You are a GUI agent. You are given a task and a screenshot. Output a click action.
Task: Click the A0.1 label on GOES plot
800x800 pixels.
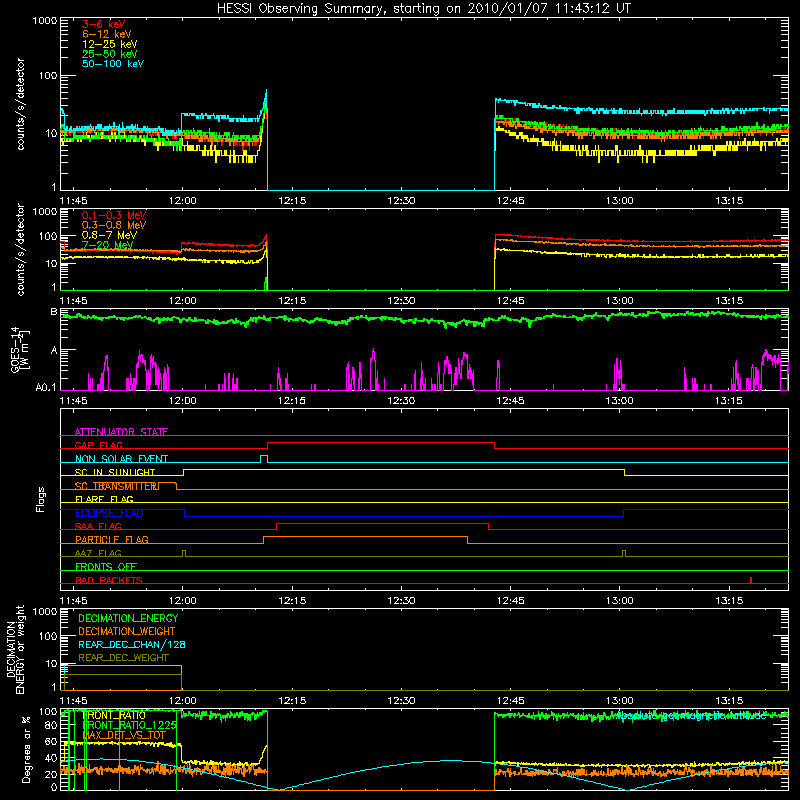pyautogui.click(x=46, y=388)
